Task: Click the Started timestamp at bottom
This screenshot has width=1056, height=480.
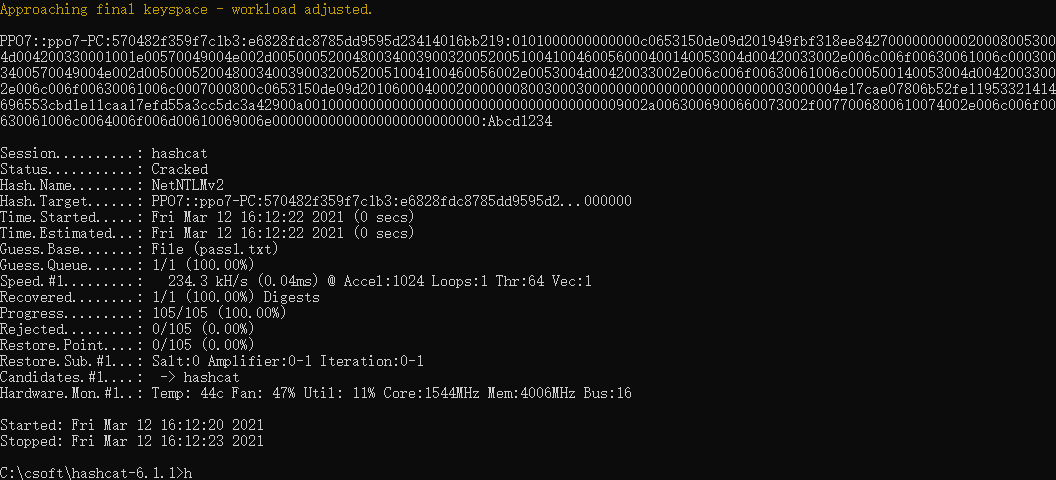Action: click(132, 425)
